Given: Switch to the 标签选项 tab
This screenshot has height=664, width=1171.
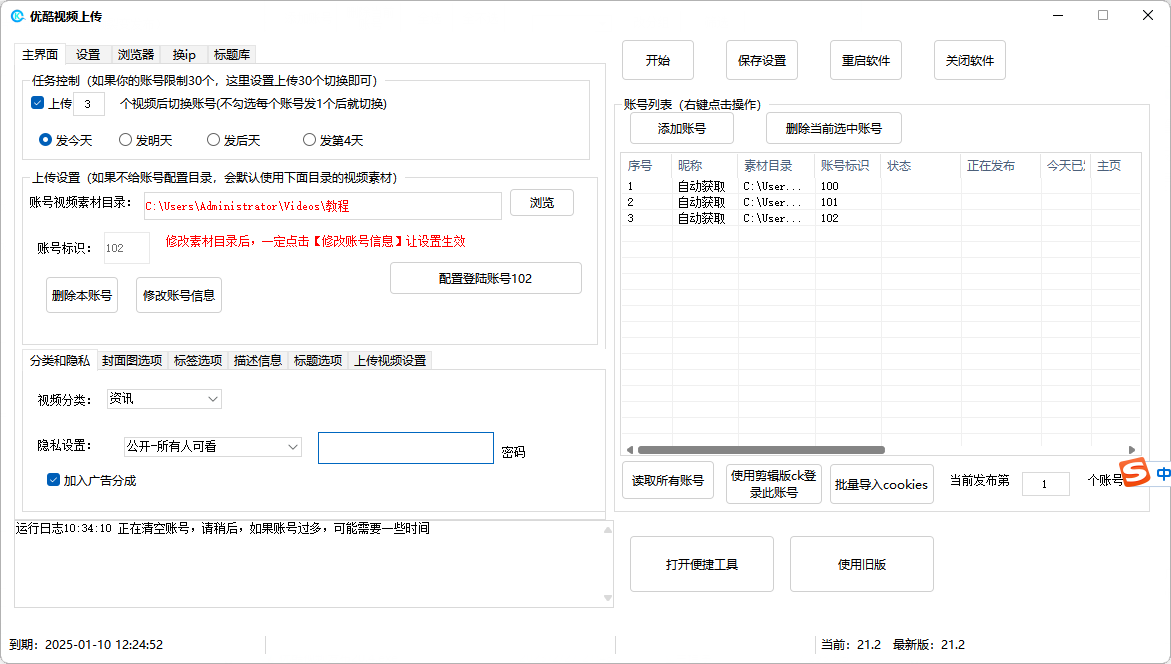Looking at the screenshot, I should point(198,361).
